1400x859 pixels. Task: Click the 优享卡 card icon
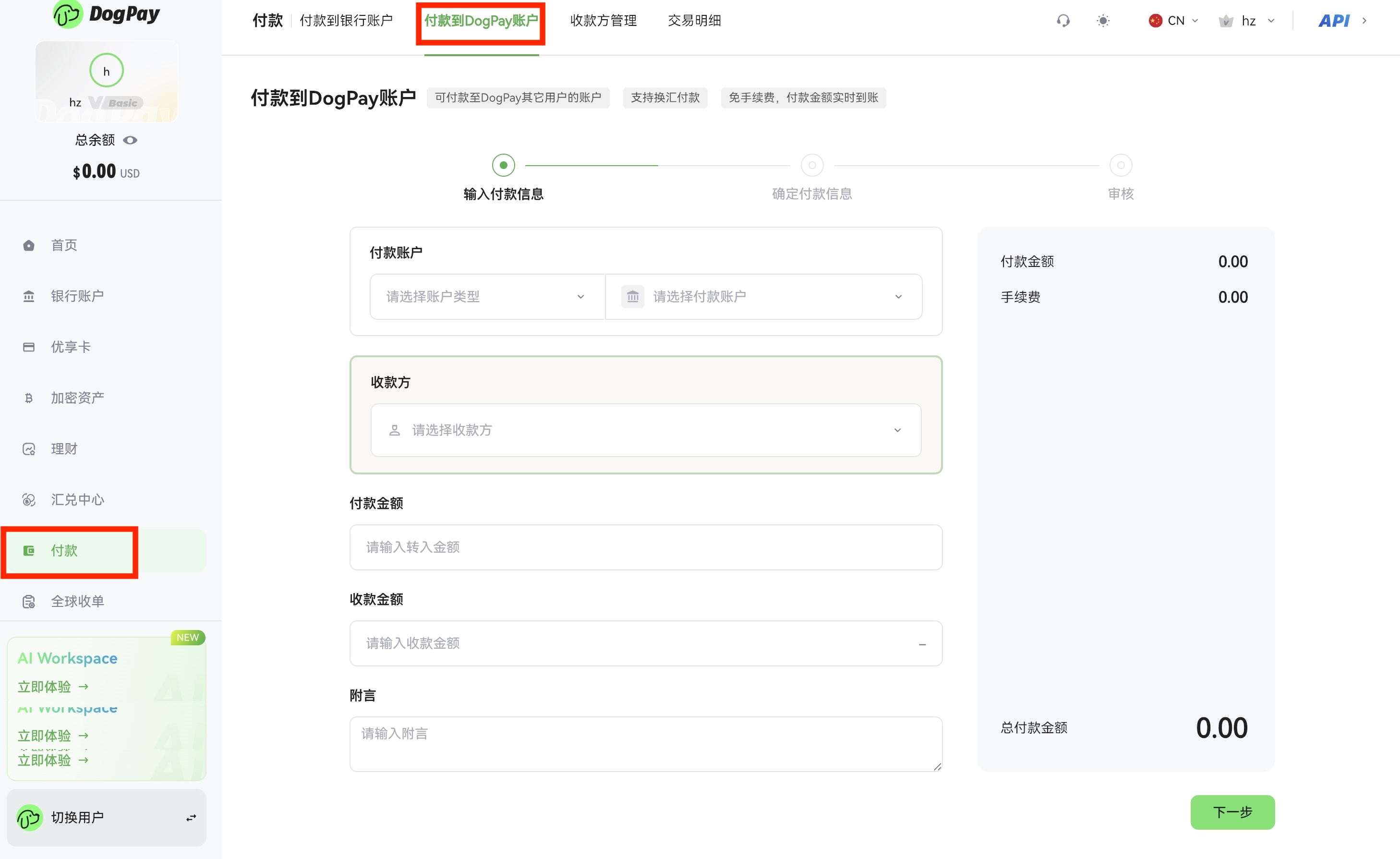coord(28,347)
